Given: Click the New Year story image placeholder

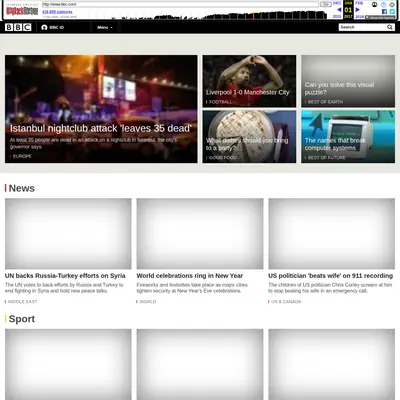Looking at the screenshot, I should [x=200, y=234].
